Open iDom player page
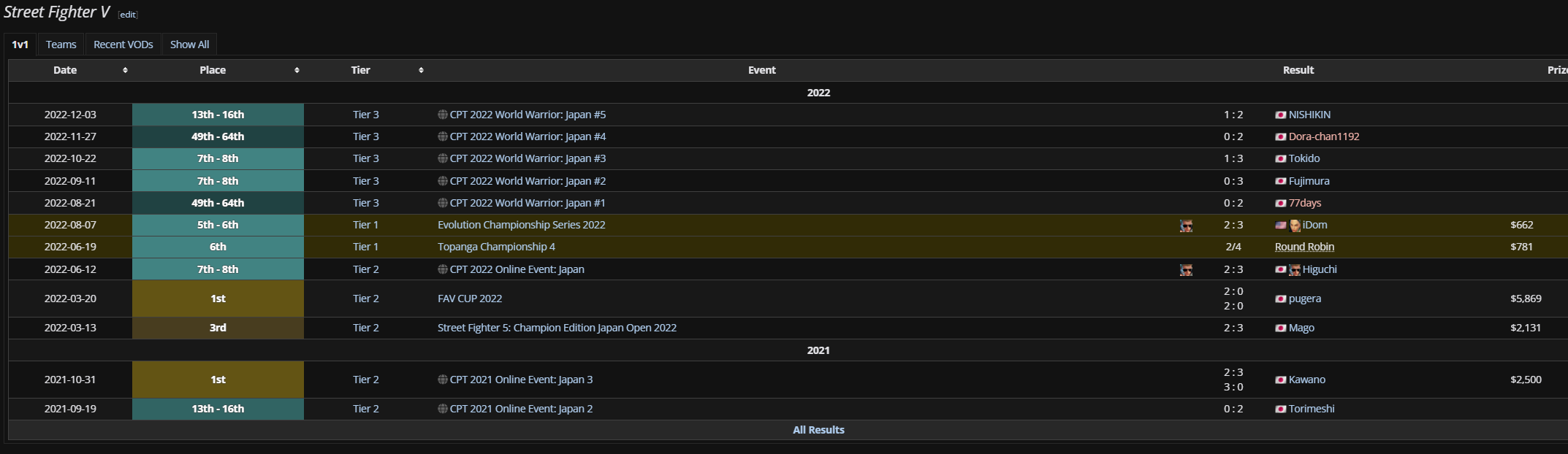Screen dimensions: 1568x454 coord(1315,225)
